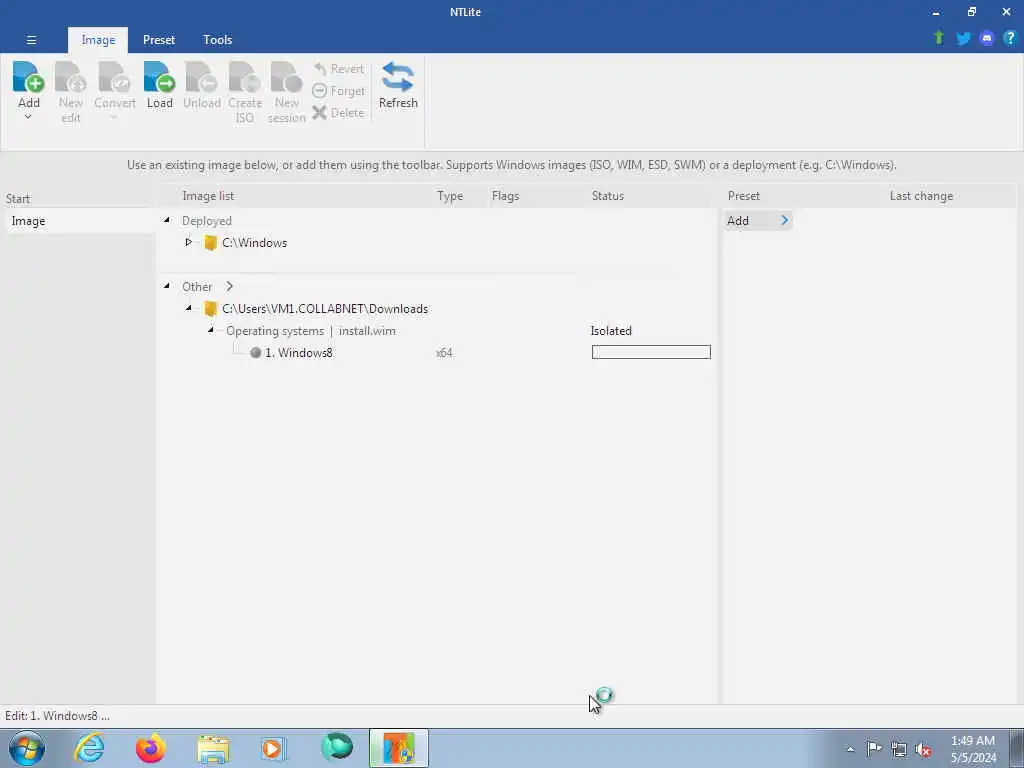
Task: Click the Flags column header
Action: 505,196
